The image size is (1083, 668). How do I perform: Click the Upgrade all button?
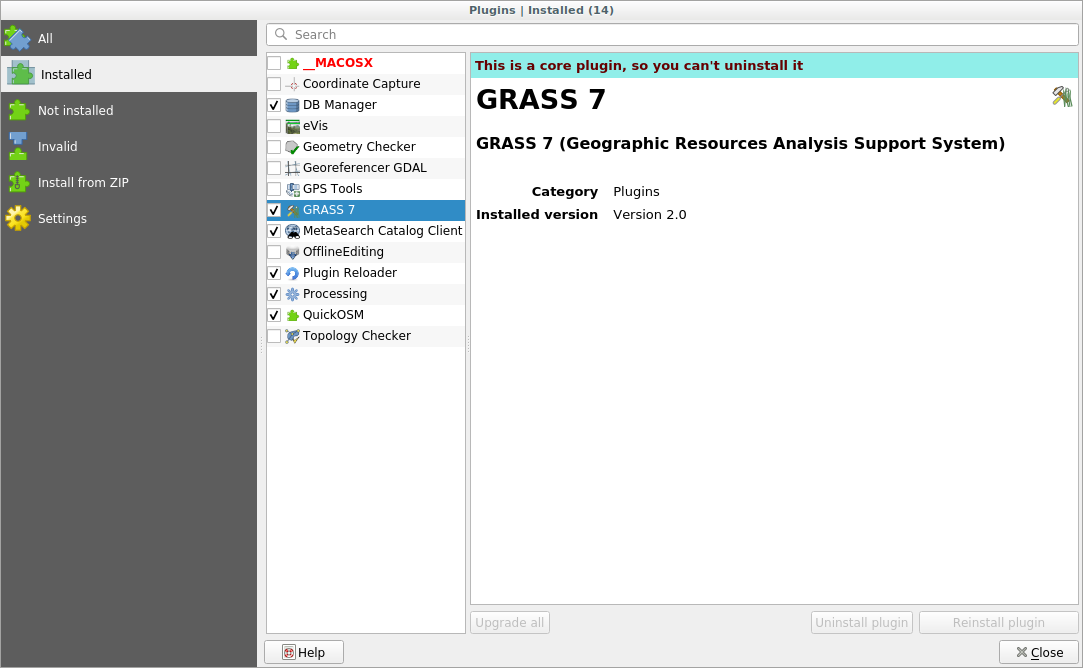pos(509,622)
